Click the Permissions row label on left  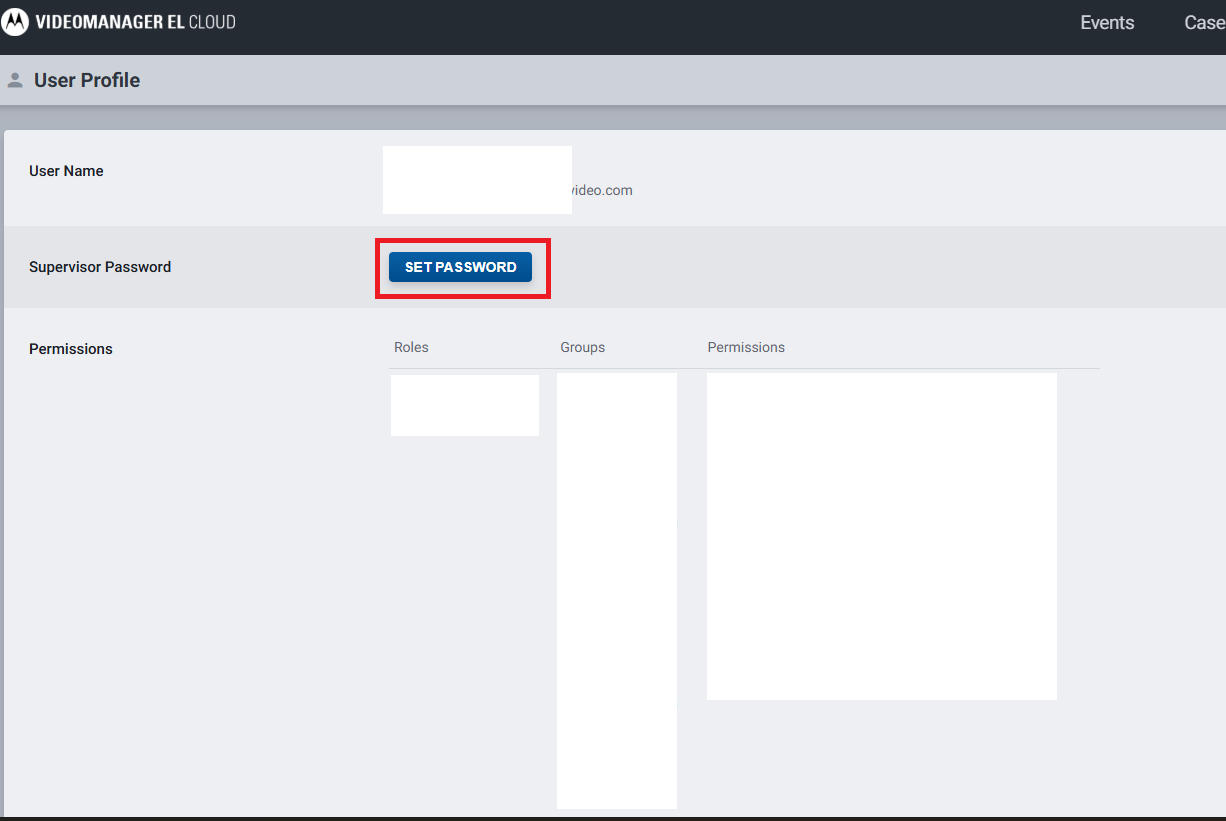(71, 349)
